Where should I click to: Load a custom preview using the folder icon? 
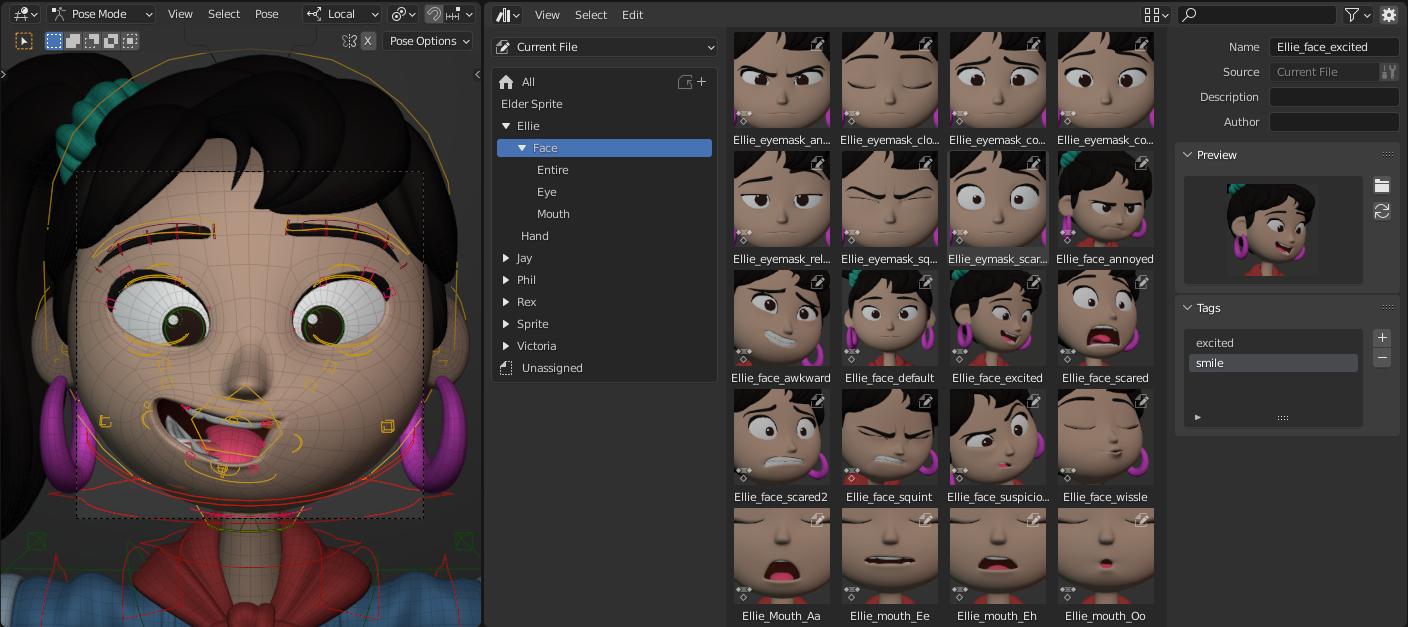click(1382, 185)
